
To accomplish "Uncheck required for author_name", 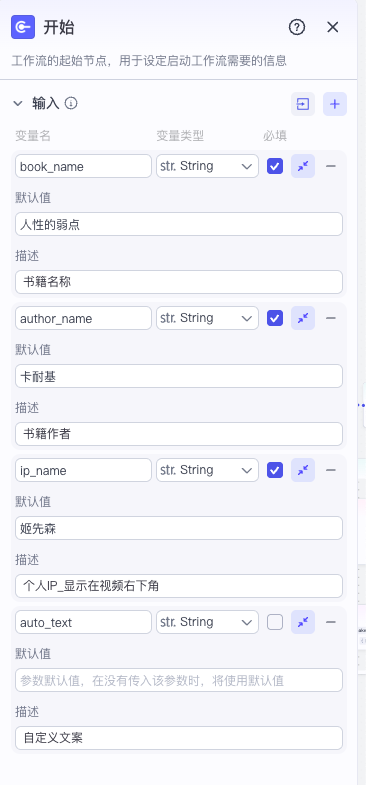I will coord(275,318).
